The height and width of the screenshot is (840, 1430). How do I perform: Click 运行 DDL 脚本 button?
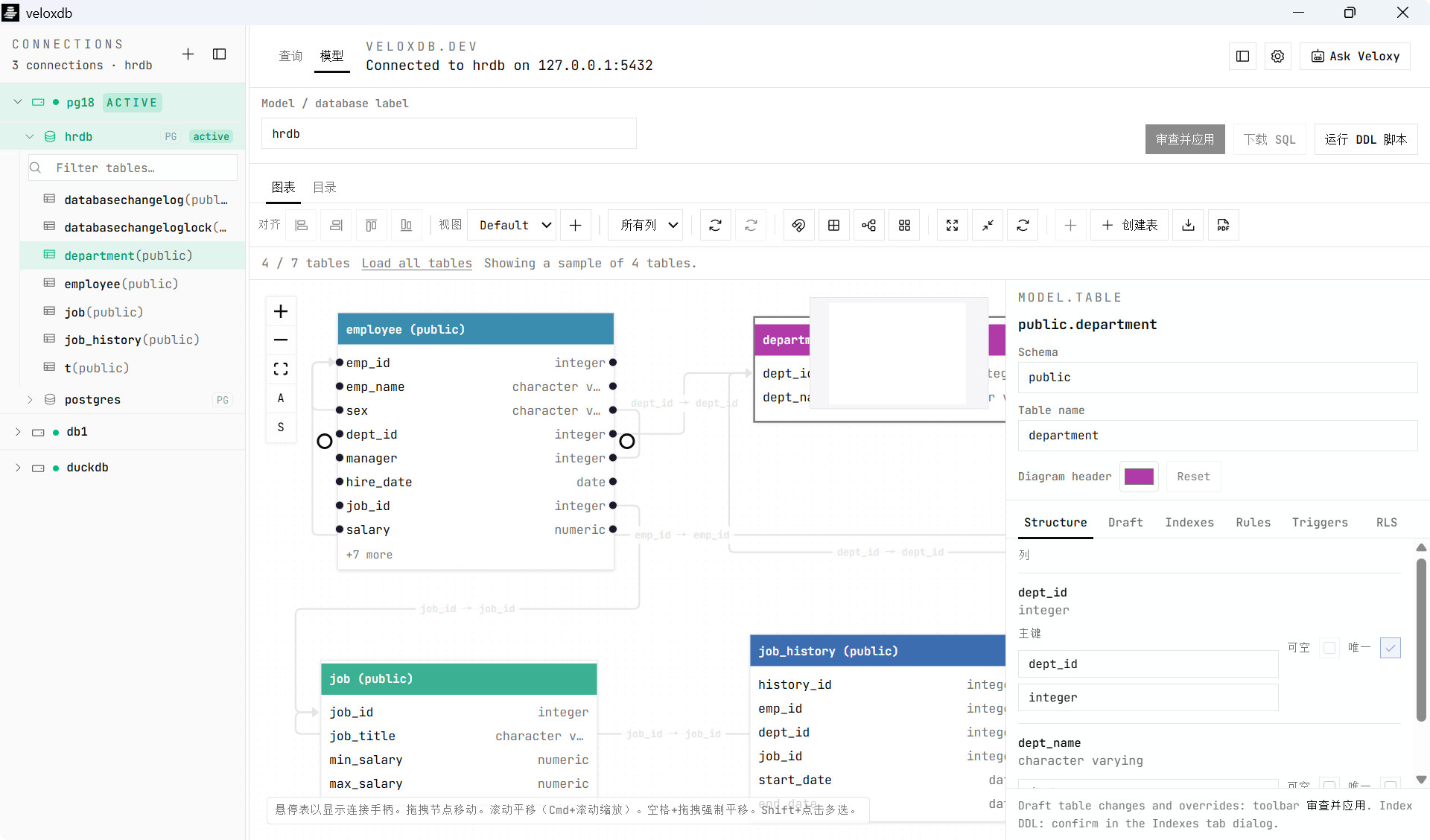pos(1366,139)
